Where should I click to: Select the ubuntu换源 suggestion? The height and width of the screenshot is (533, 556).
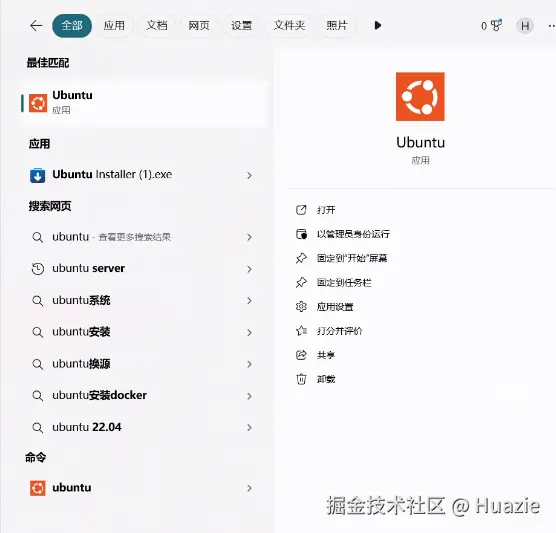tap(143, 364)
